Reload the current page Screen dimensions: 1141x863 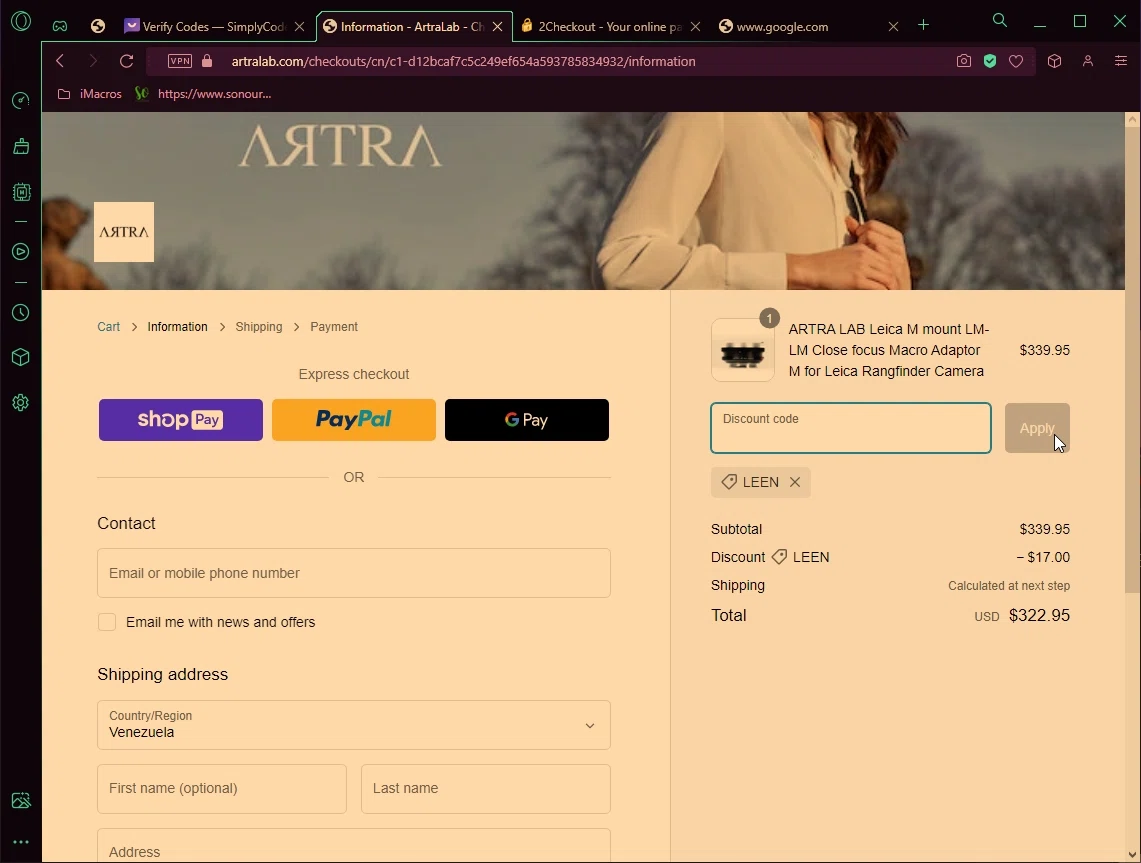click(x=127, y=61)
